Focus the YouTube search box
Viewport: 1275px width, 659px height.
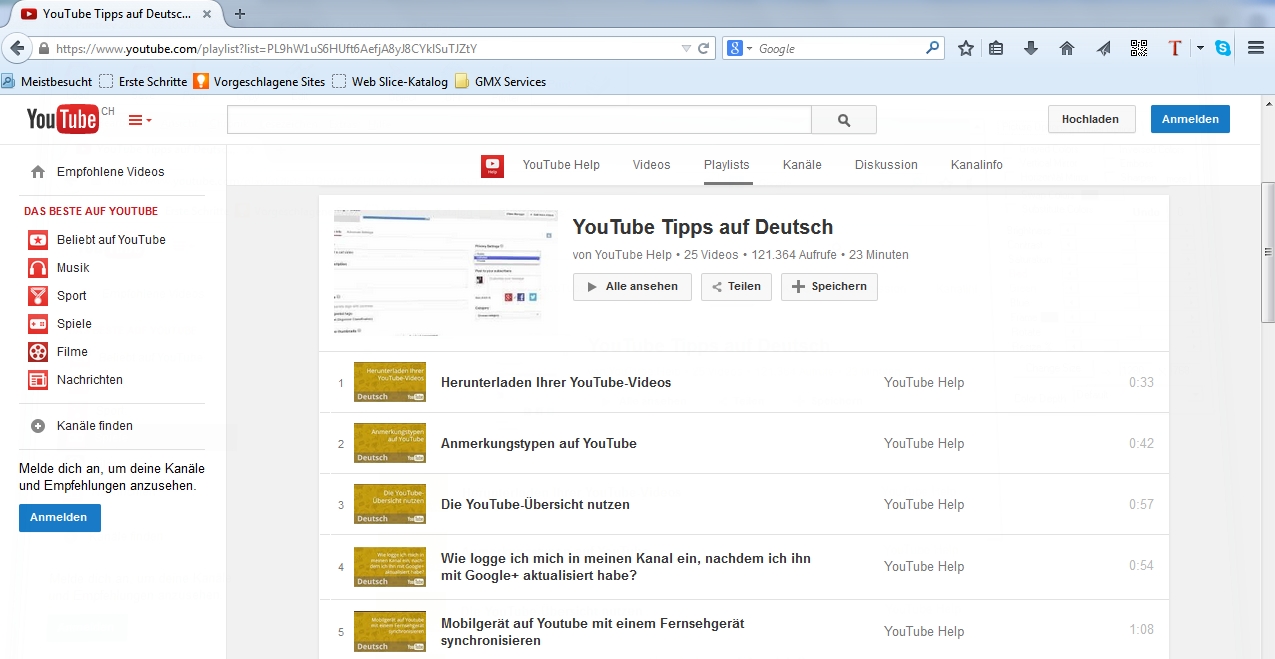[519, 120]
